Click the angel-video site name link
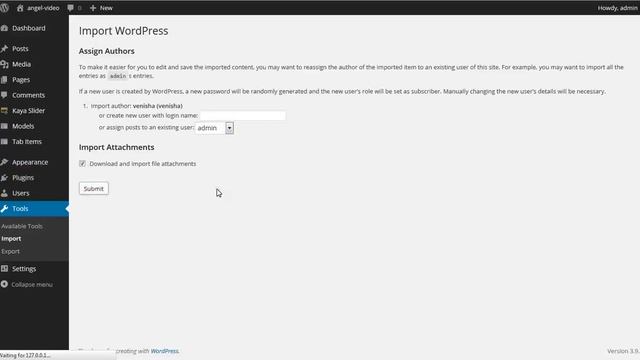Image resolution: width=640 pixels, height=360 pixels. (x=43, y=8)
